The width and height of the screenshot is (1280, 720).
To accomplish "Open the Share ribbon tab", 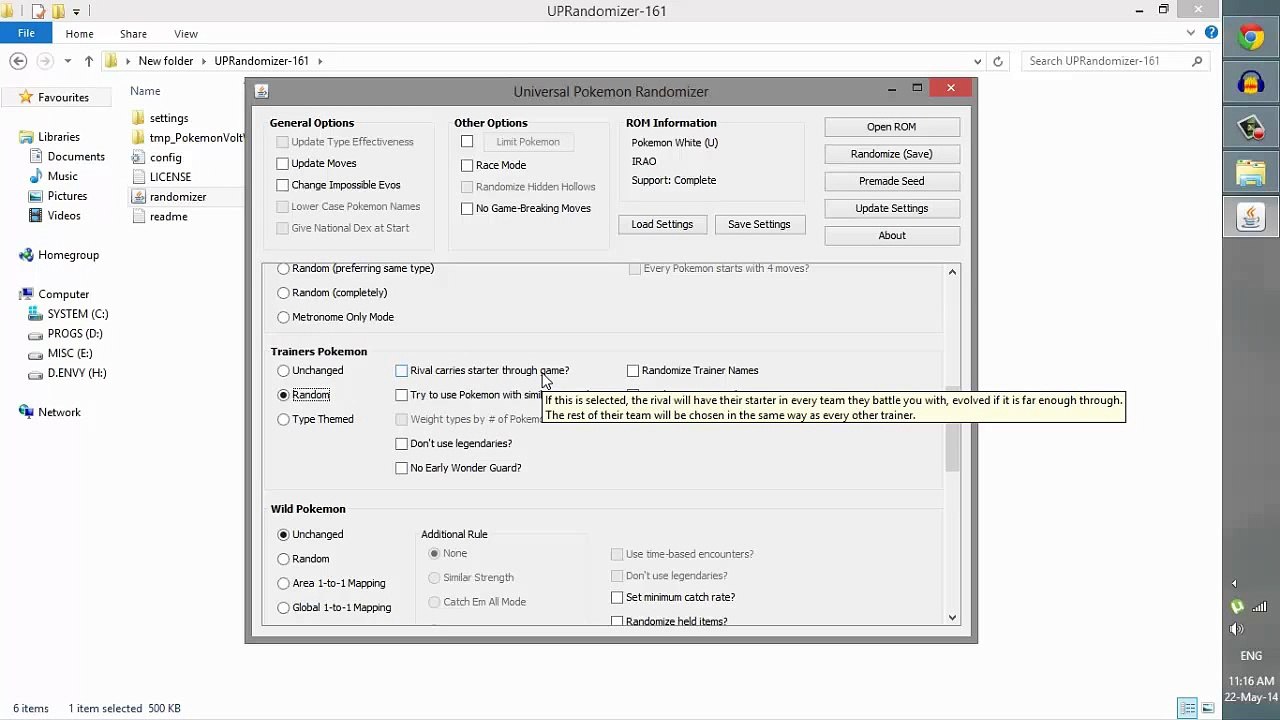I will pos(133,34).
